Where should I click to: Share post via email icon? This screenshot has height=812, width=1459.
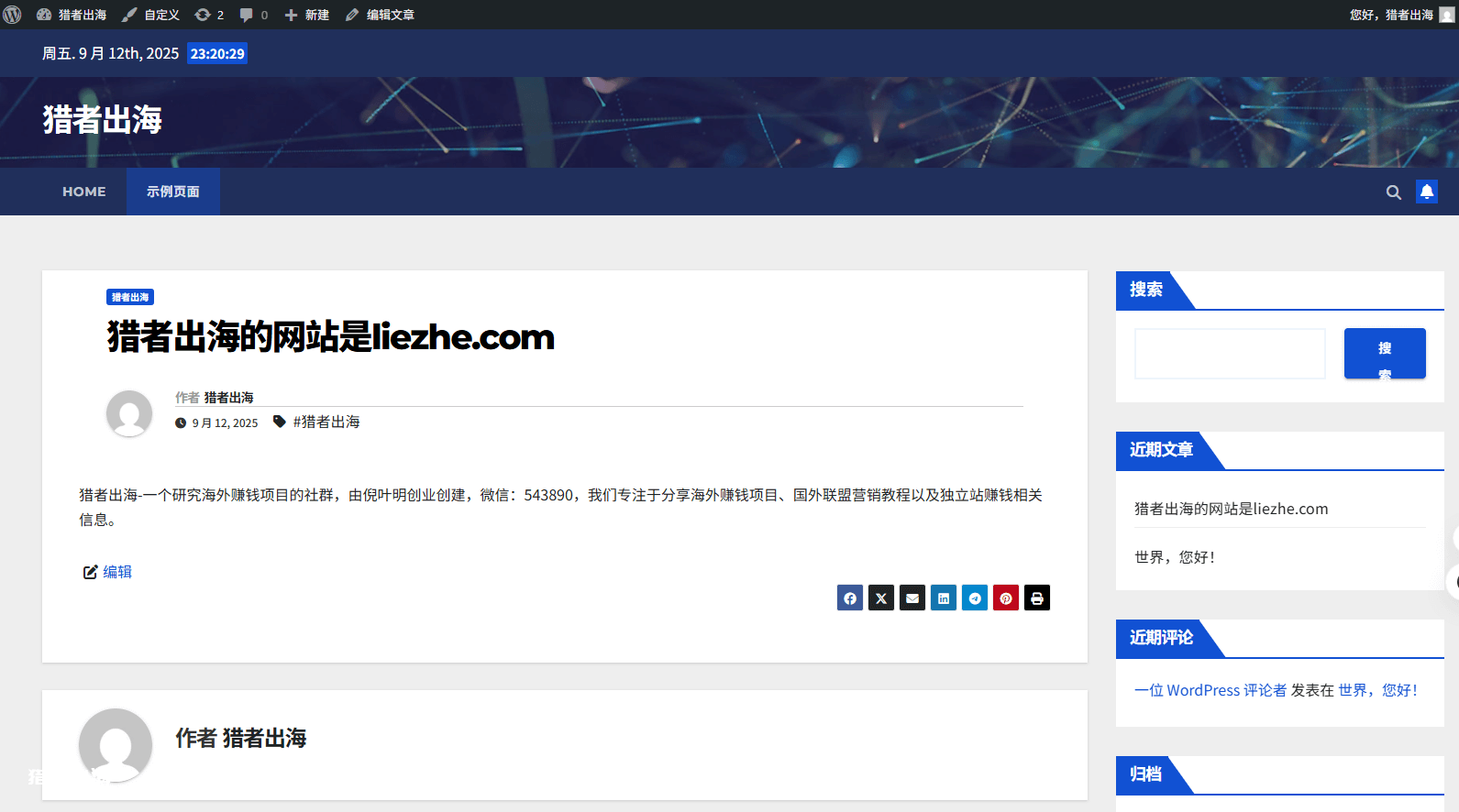[912, 598]
